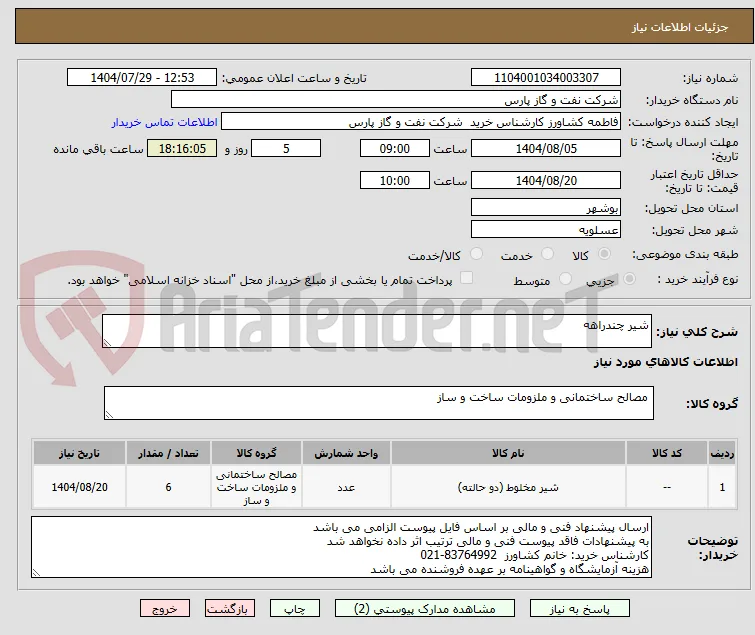
Task: Click the resize handle of توضیحات خریدار box
Action: point(36,572)
